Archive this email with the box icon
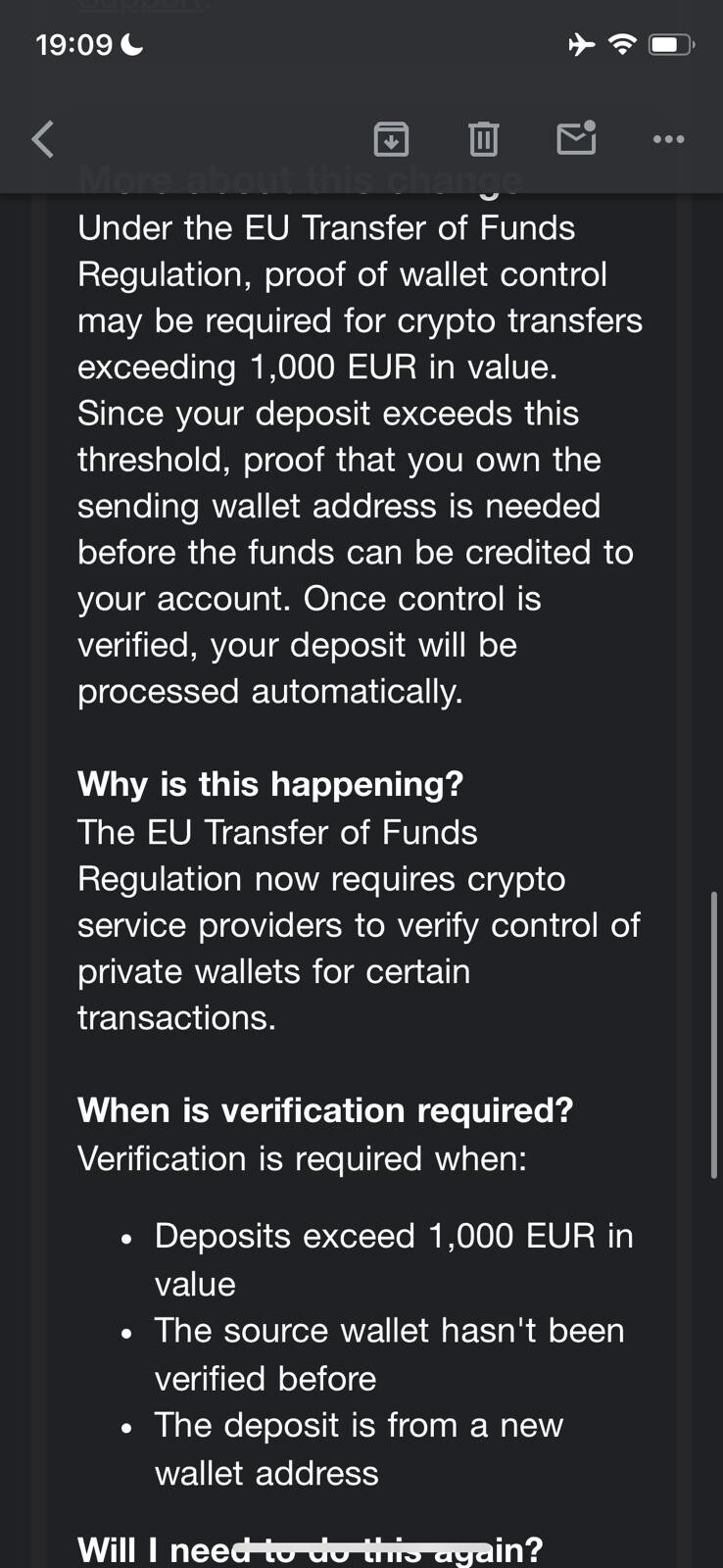 [391, 139]
